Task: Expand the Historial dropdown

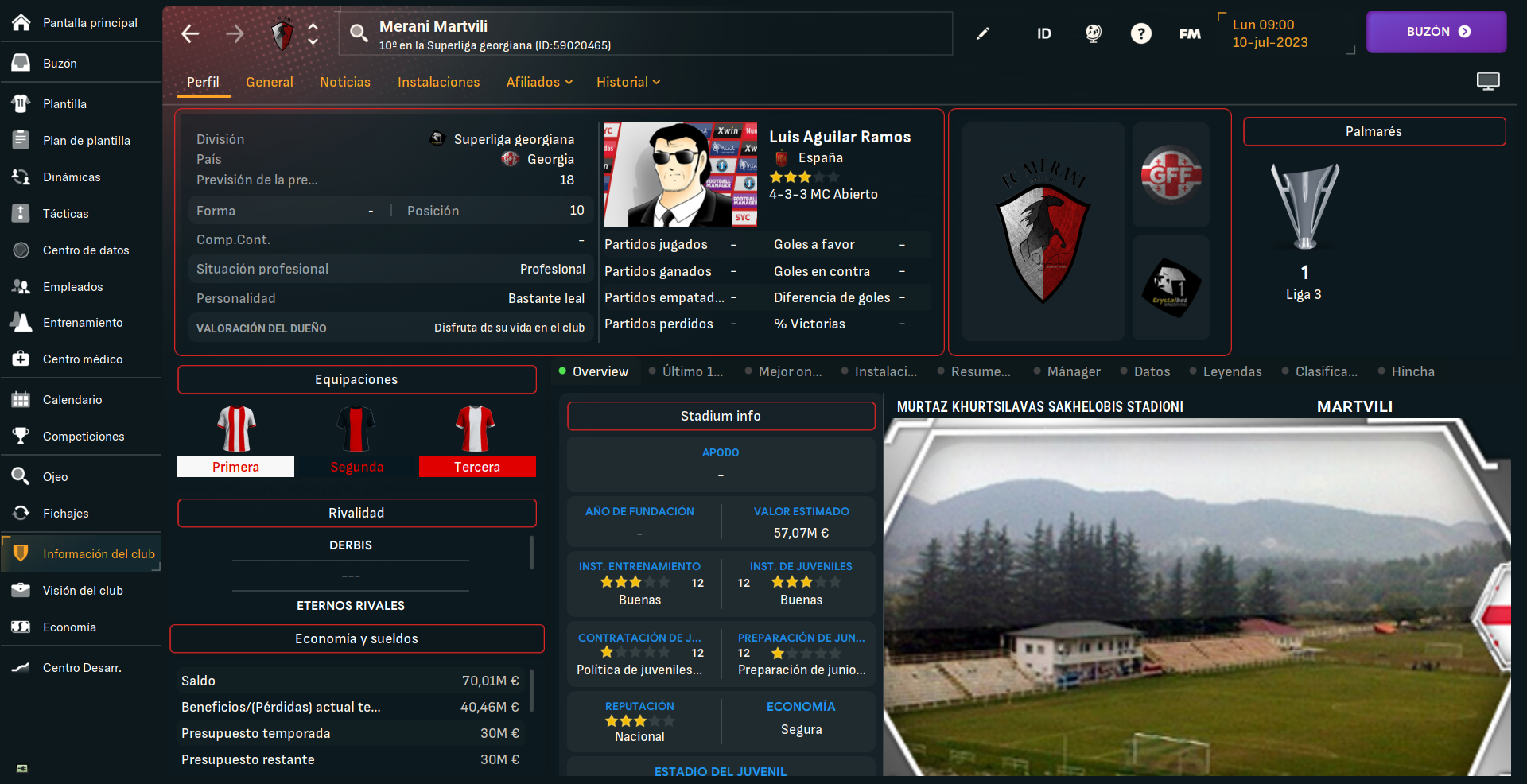Action: tap(628, 82)
